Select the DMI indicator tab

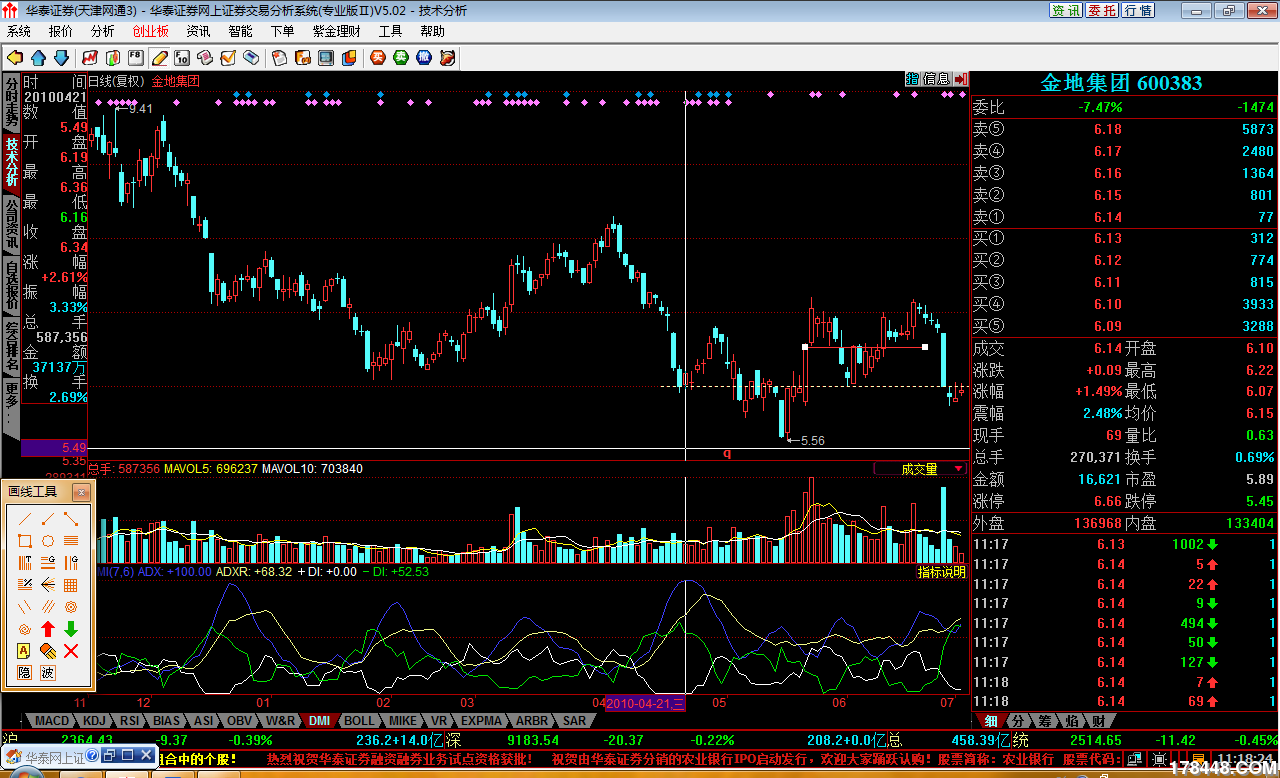(x=319, y=720)
